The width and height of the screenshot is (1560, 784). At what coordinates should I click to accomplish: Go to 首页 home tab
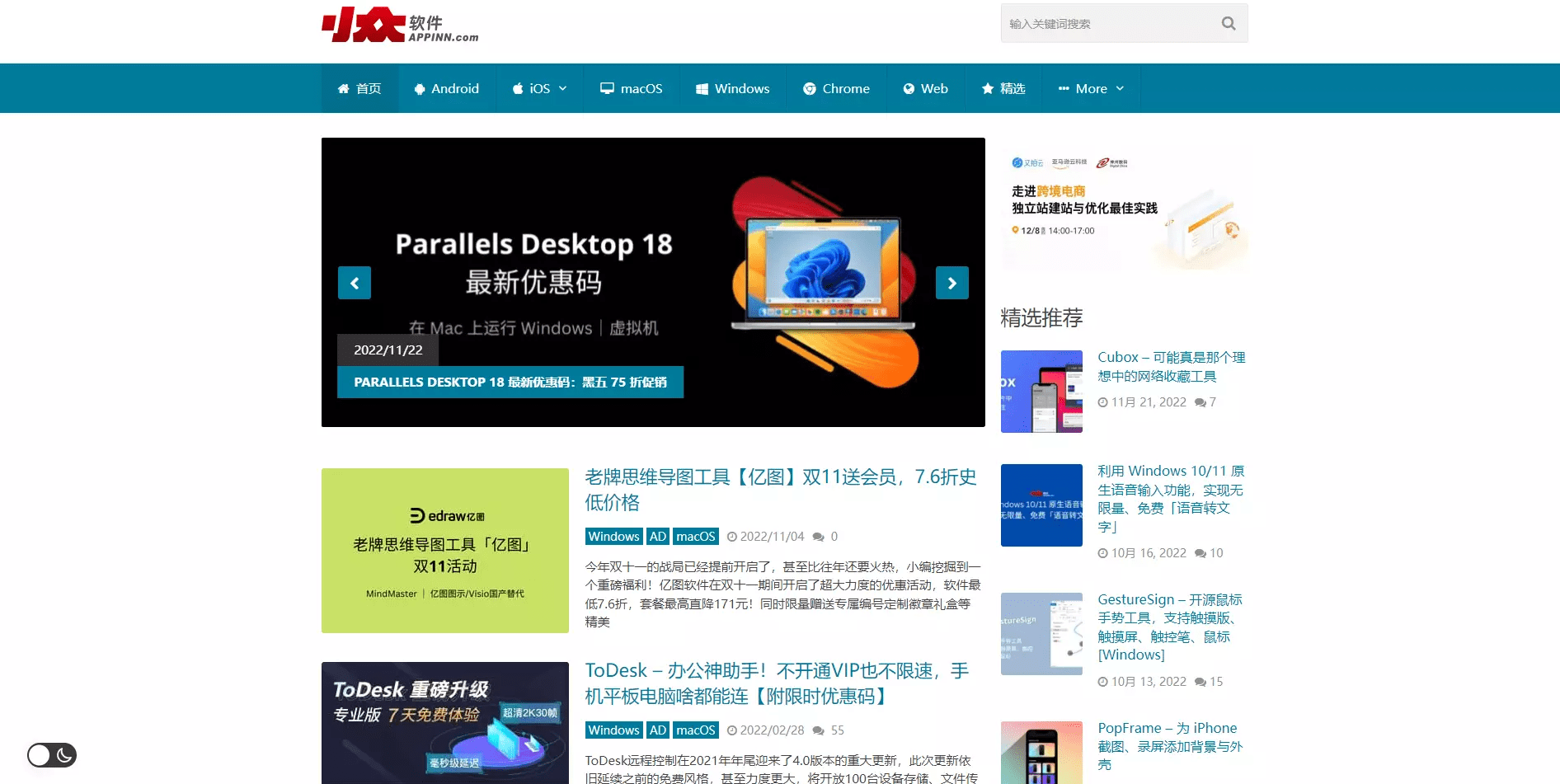pos(359,88)
